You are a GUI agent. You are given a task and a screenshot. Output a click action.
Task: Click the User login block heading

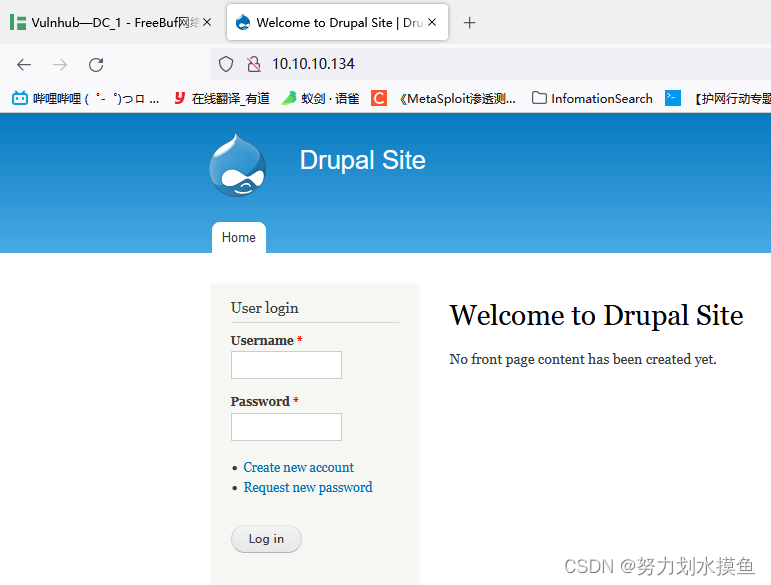(x=265, y=308)
